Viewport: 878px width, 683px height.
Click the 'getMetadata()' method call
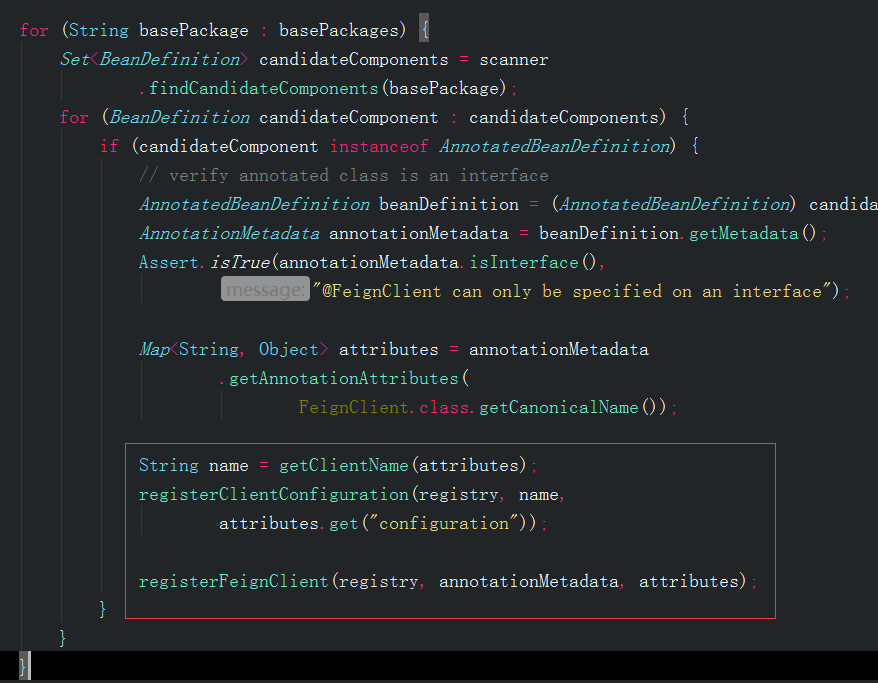(753, 233)
